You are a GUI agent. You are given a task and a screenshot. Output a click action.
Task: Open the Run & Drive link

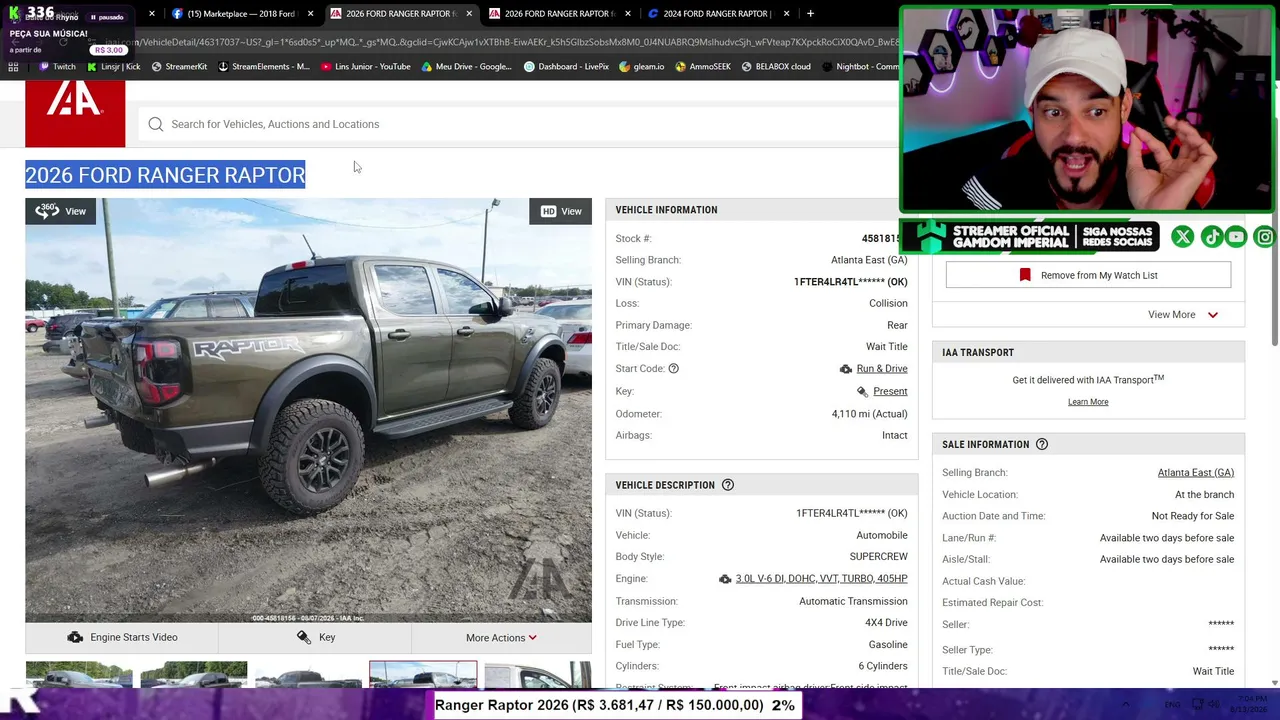pos(882,369)
